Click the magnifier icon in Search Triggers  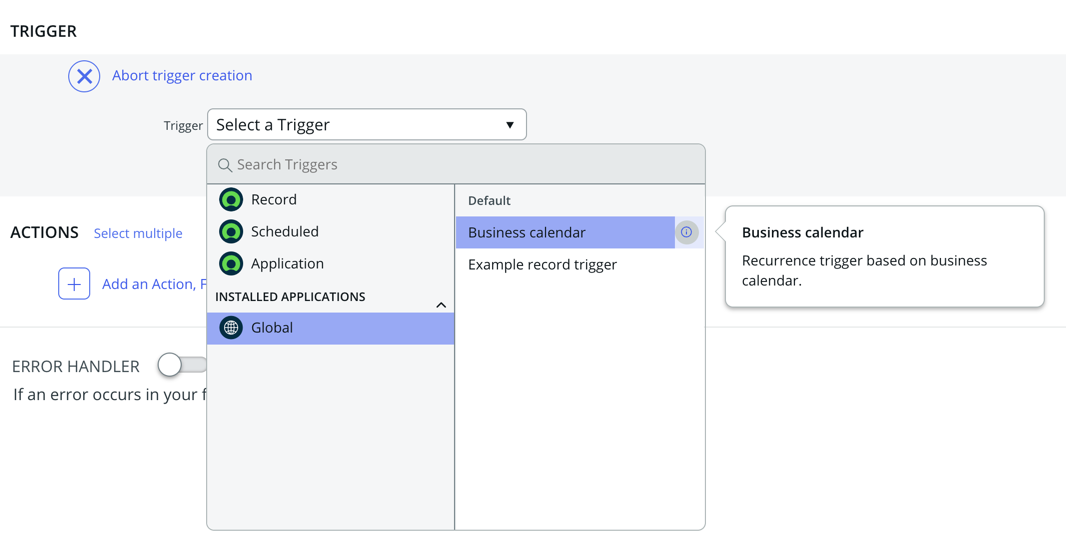click(x=224, y=165)
